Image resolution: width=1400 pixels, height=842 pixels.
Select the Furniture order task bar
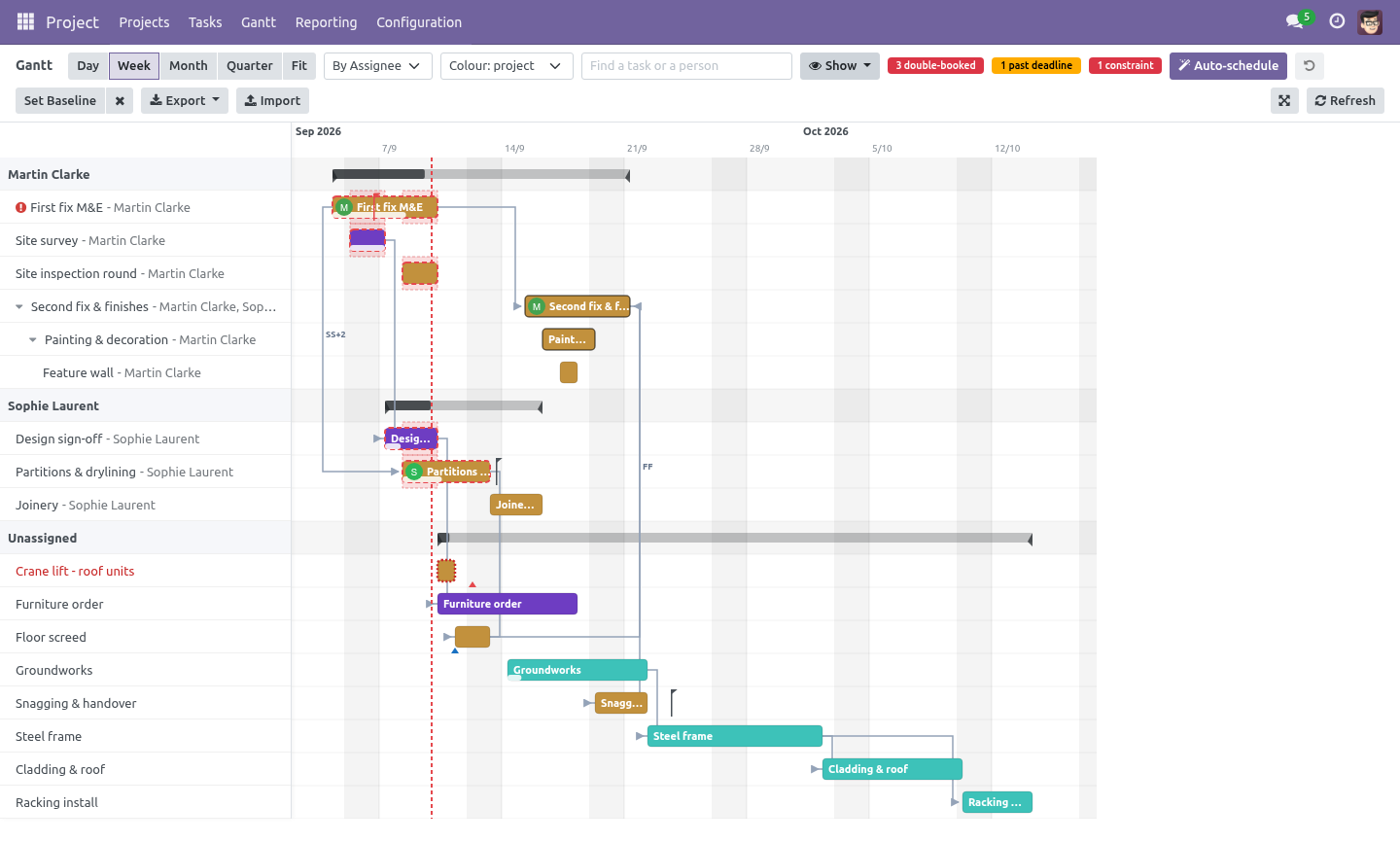(x=507, y=604)
